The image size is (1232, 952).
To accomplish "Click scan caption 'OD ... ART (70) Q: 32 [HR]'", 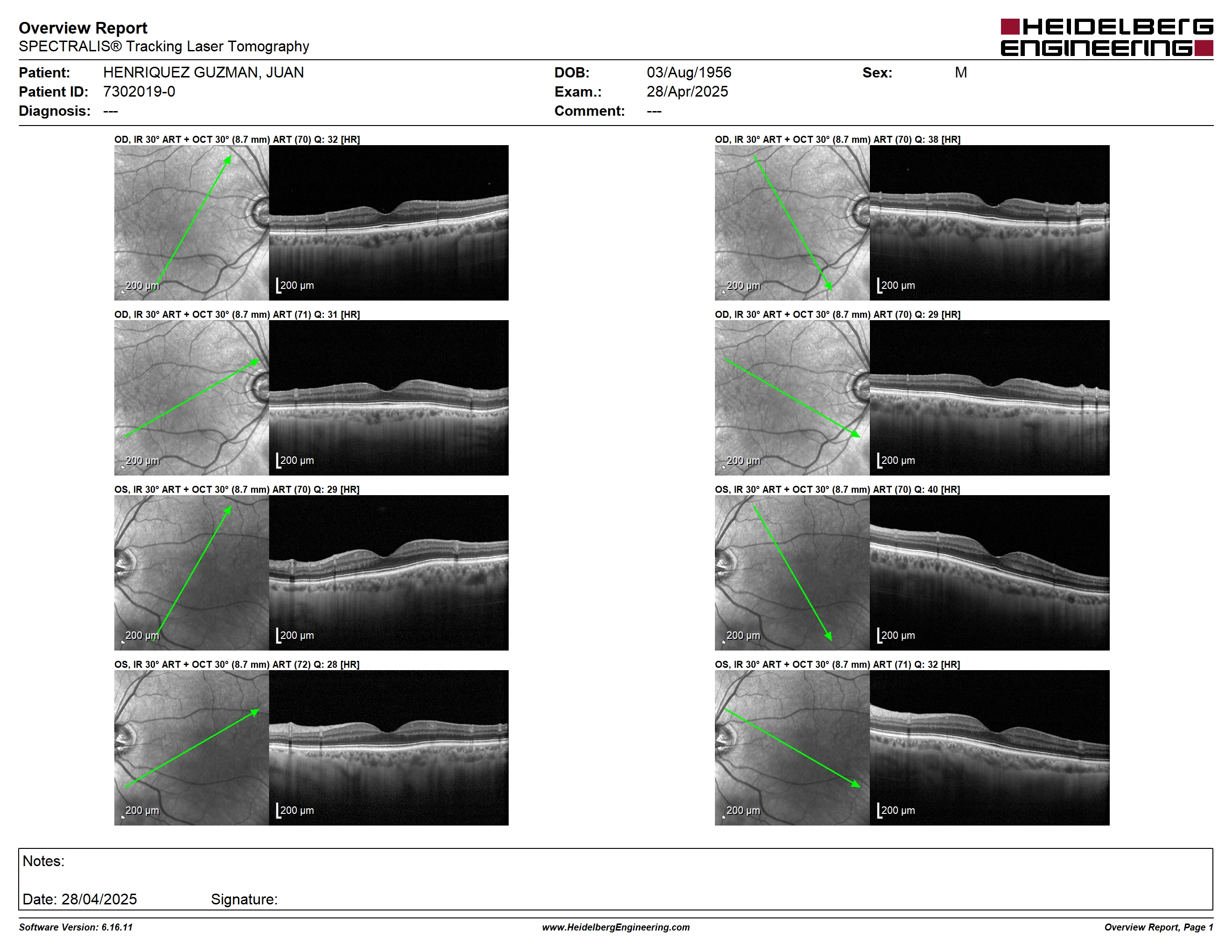I will point(237,140).
